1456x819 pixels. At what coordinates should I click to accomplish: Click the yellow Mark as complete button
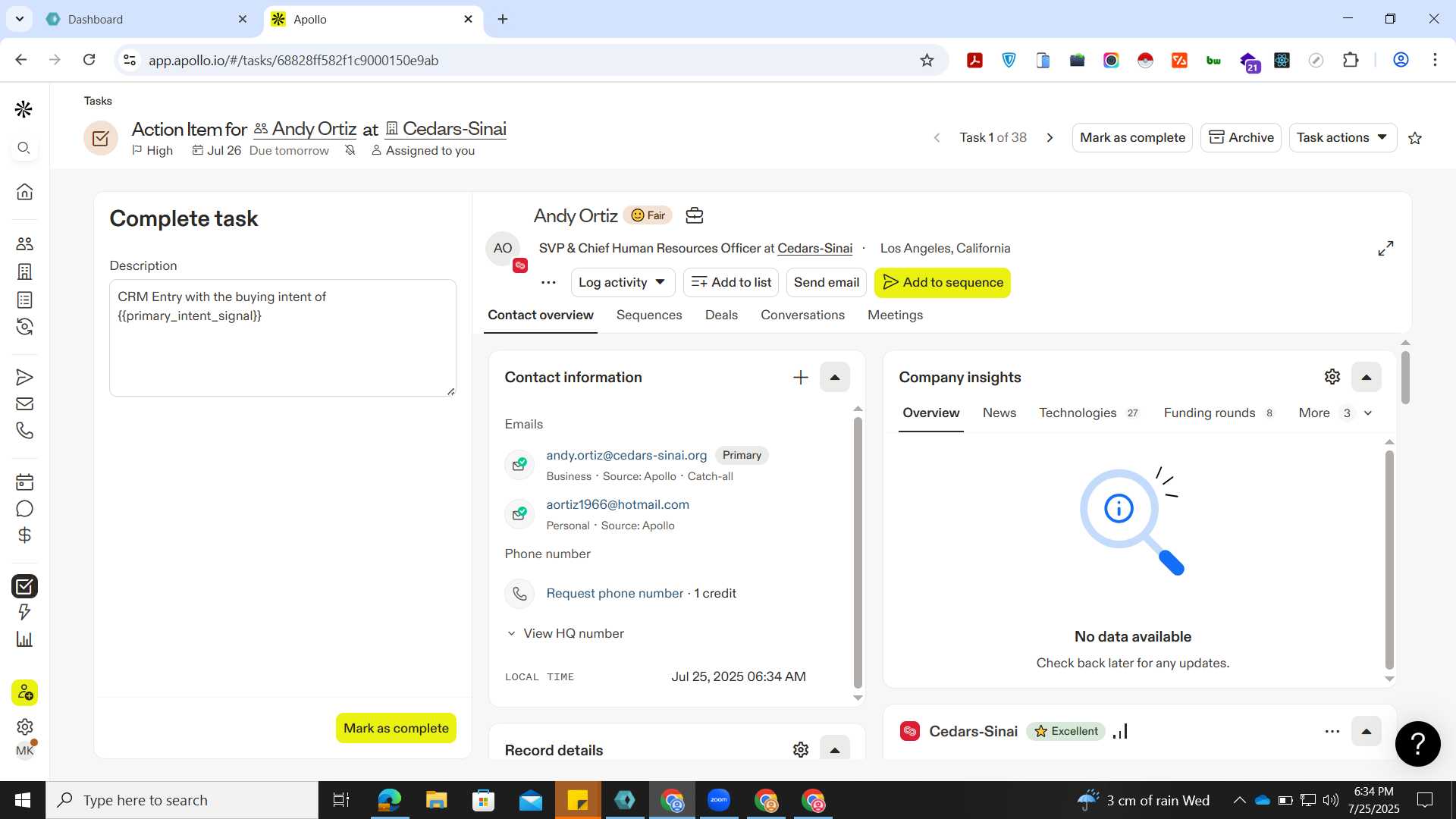[x=396, y=729]
